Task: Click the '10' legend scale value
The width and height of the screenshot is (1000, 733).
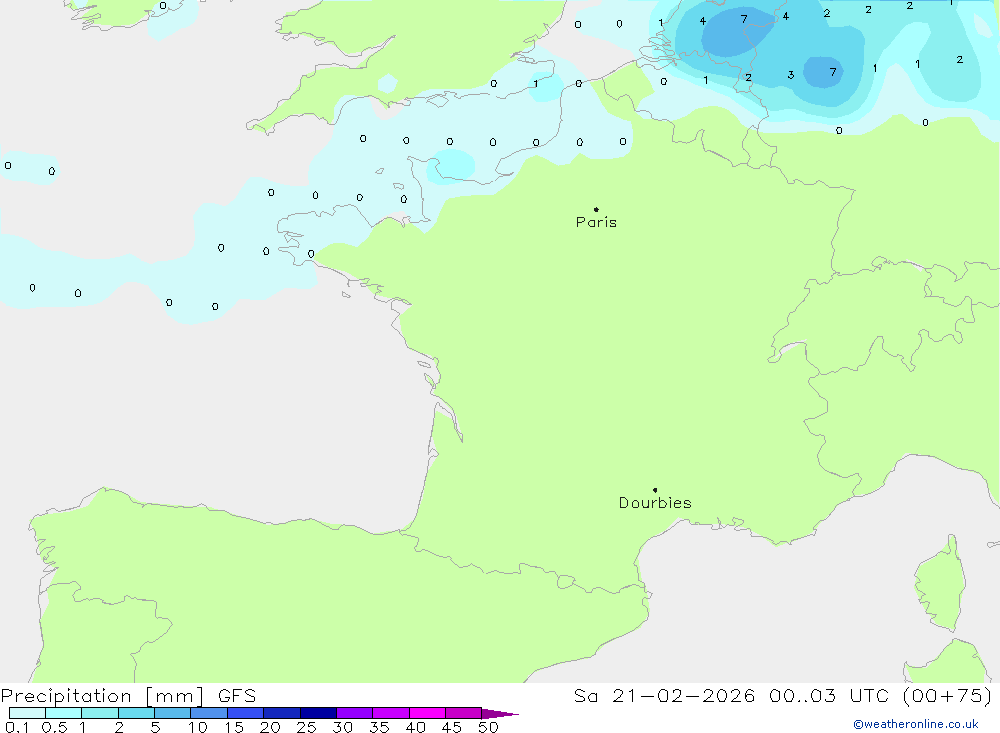Action: coord(198,727)
